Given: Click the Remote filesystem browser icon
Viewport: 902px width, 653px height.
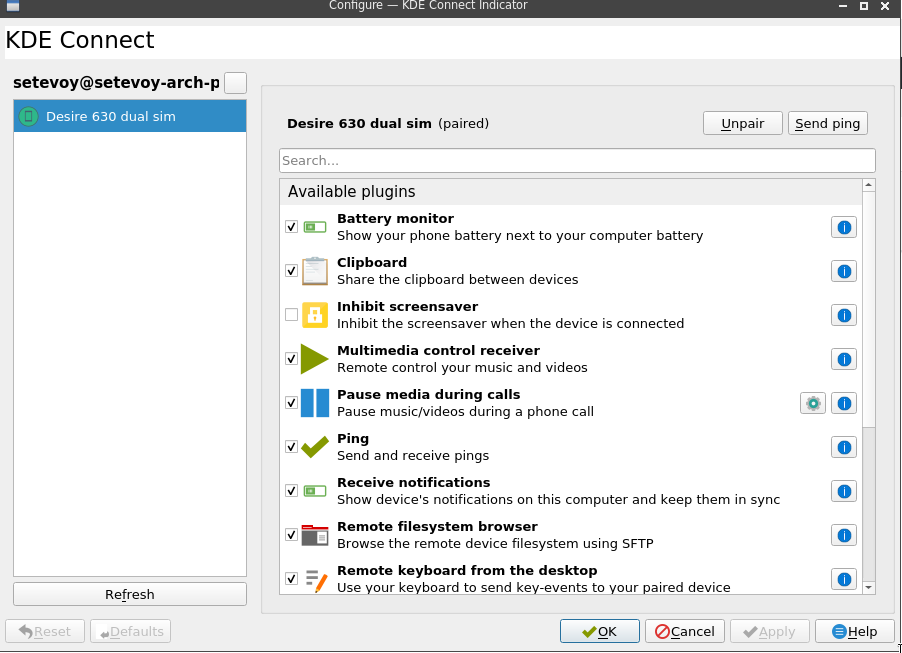Looking at the screenshot, I should click(315, 535).
